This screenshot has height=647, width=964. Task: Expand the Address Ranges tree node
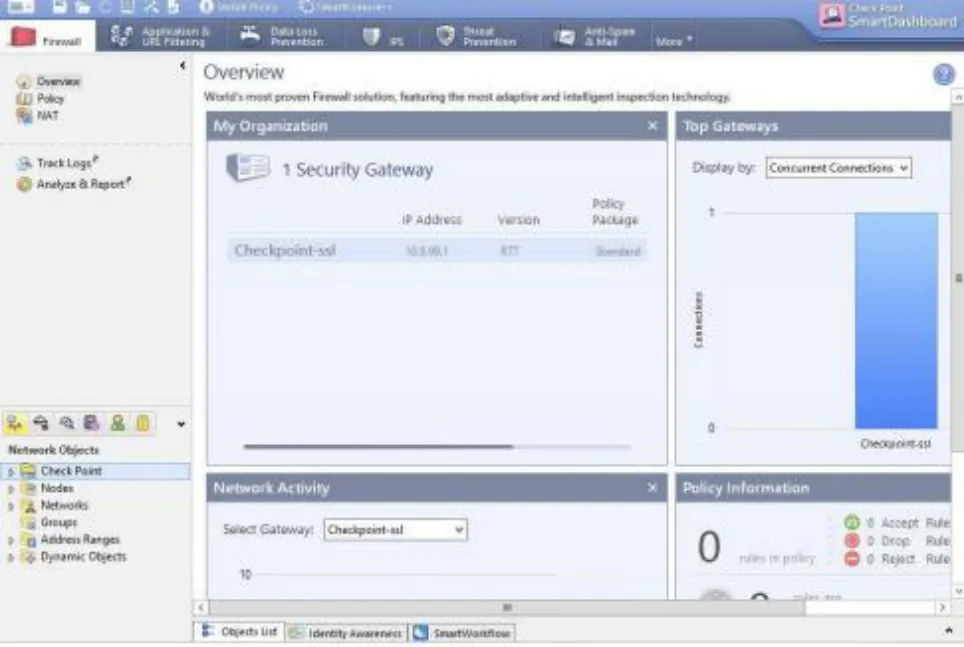pyautogui.click(x=10, y=541)
